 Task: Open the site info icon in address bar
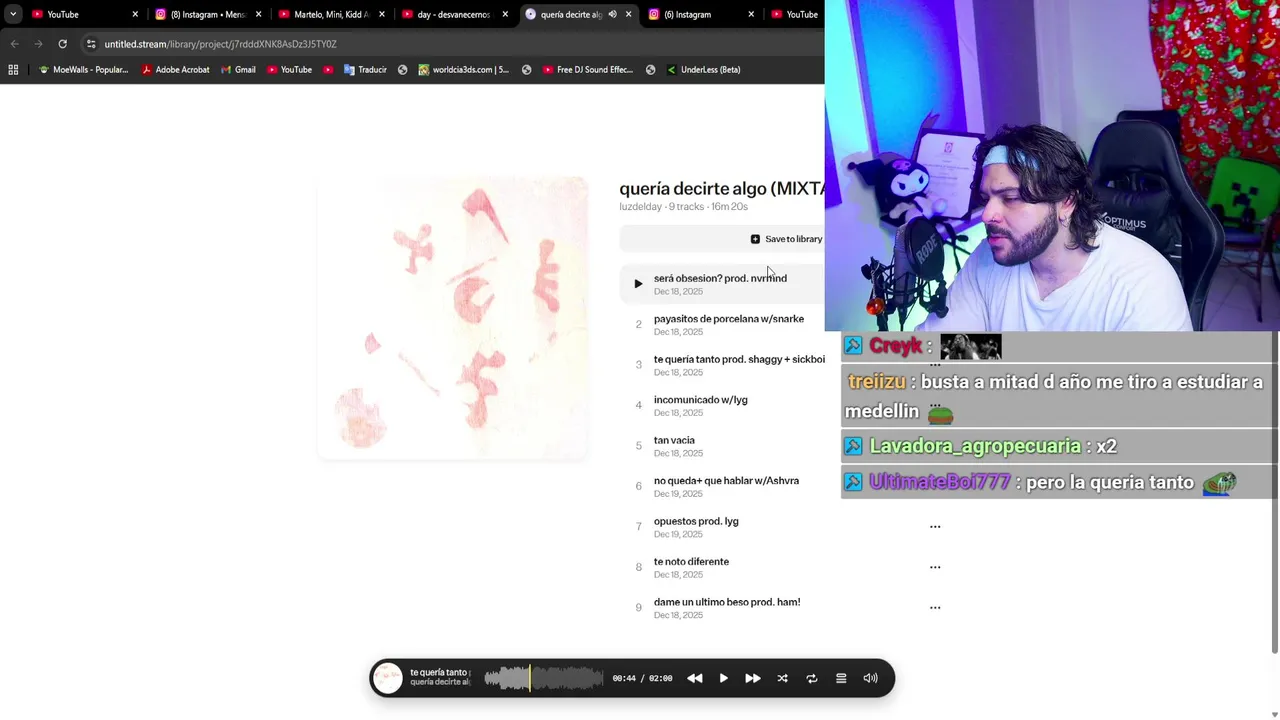(x=91, y=44)
